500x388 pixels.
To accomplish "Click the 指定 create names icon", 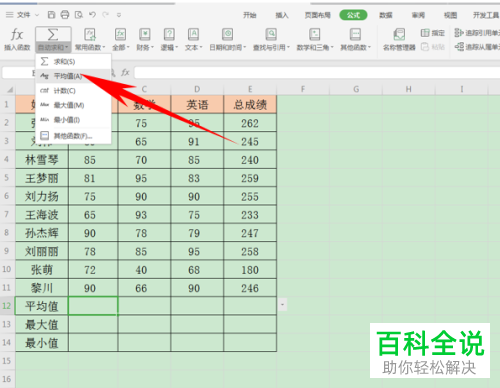I will click(425, 33).
